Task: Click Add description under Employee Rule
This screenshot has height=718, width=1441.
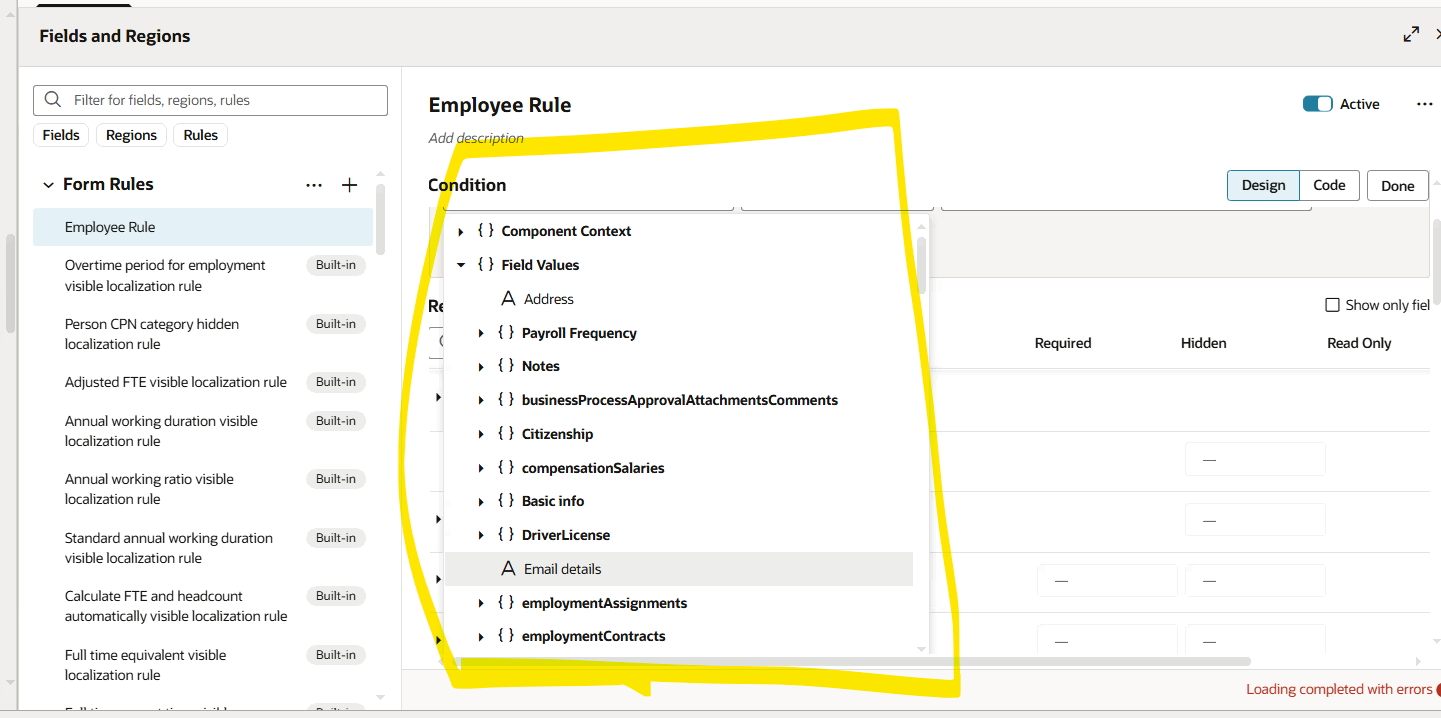Action: [476, 138]
